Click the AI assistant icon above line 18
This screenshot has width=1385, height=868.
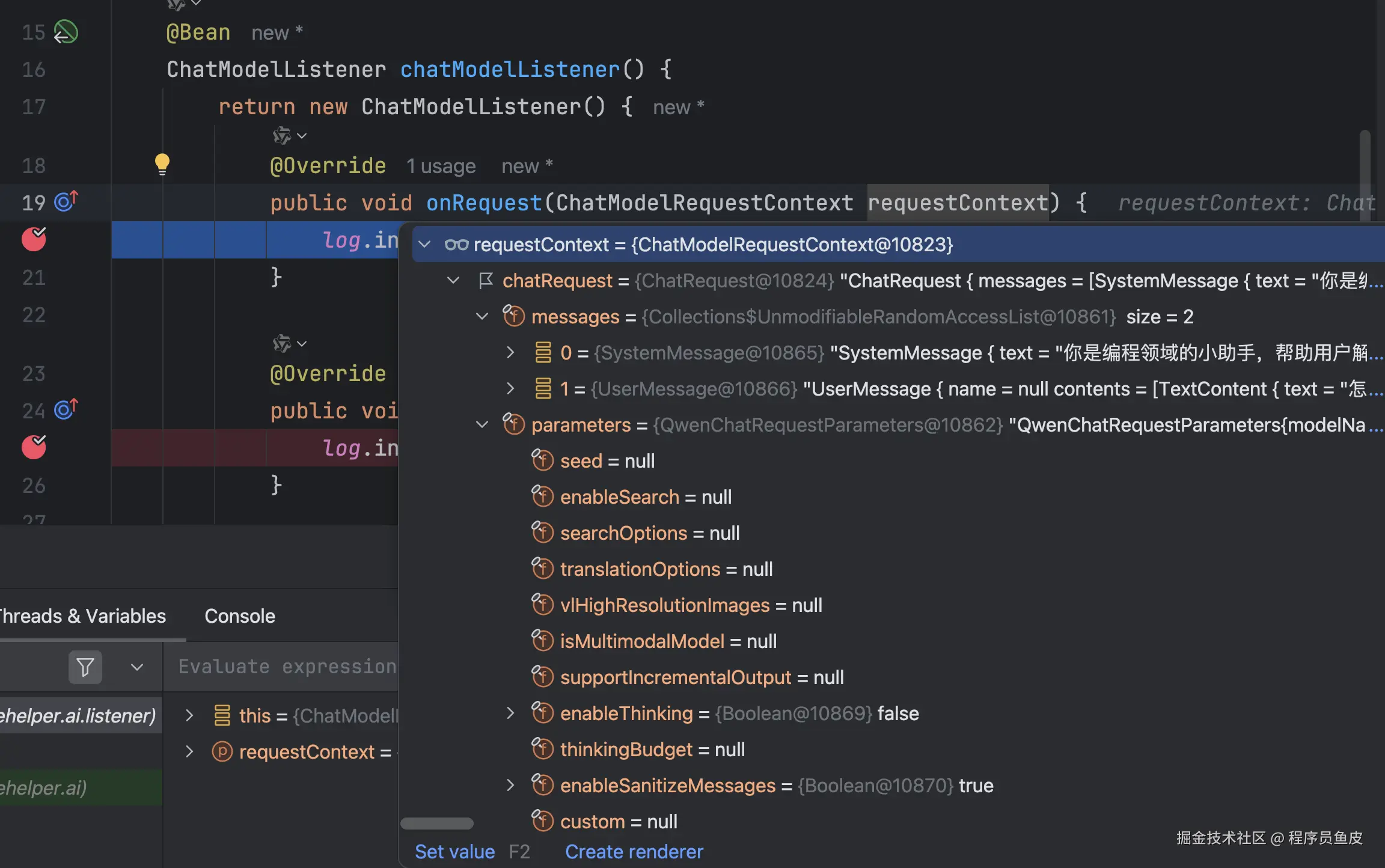[x=282, y=136]
